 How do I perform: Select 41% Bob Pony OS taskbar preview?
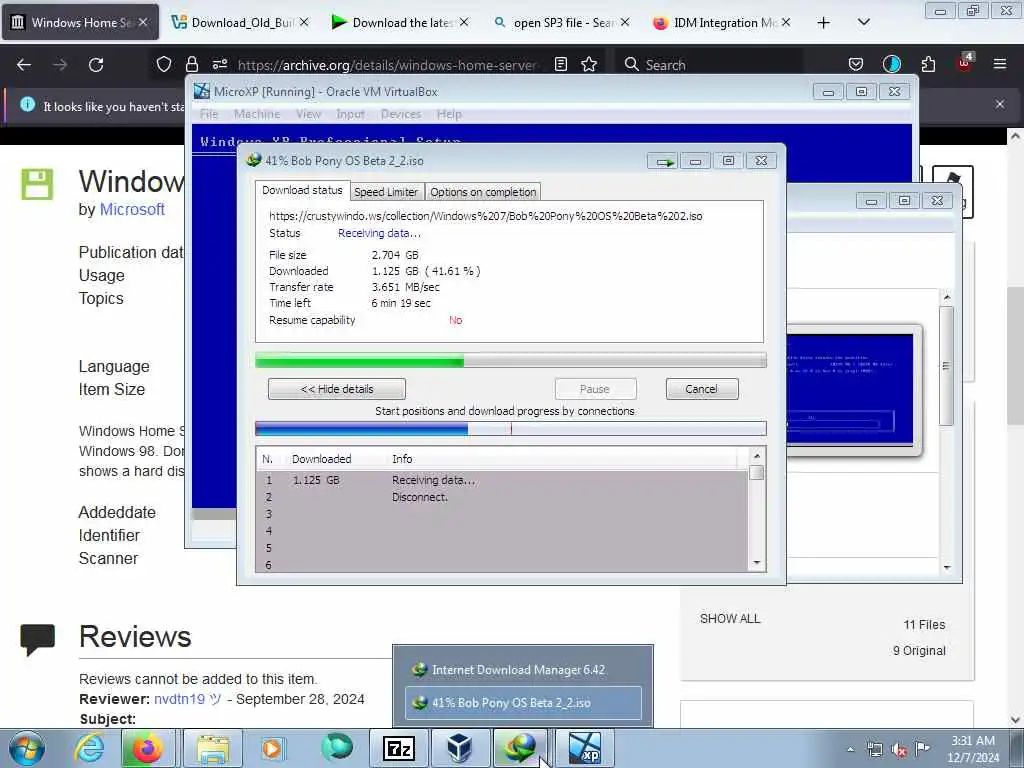tap(523, 703)
